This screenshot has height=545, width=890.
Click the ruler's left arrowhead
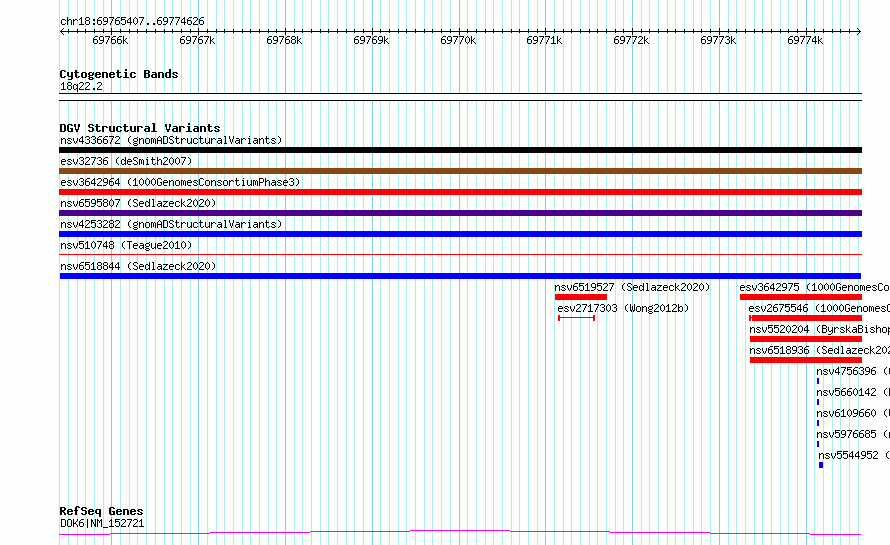tap(62, 31)
